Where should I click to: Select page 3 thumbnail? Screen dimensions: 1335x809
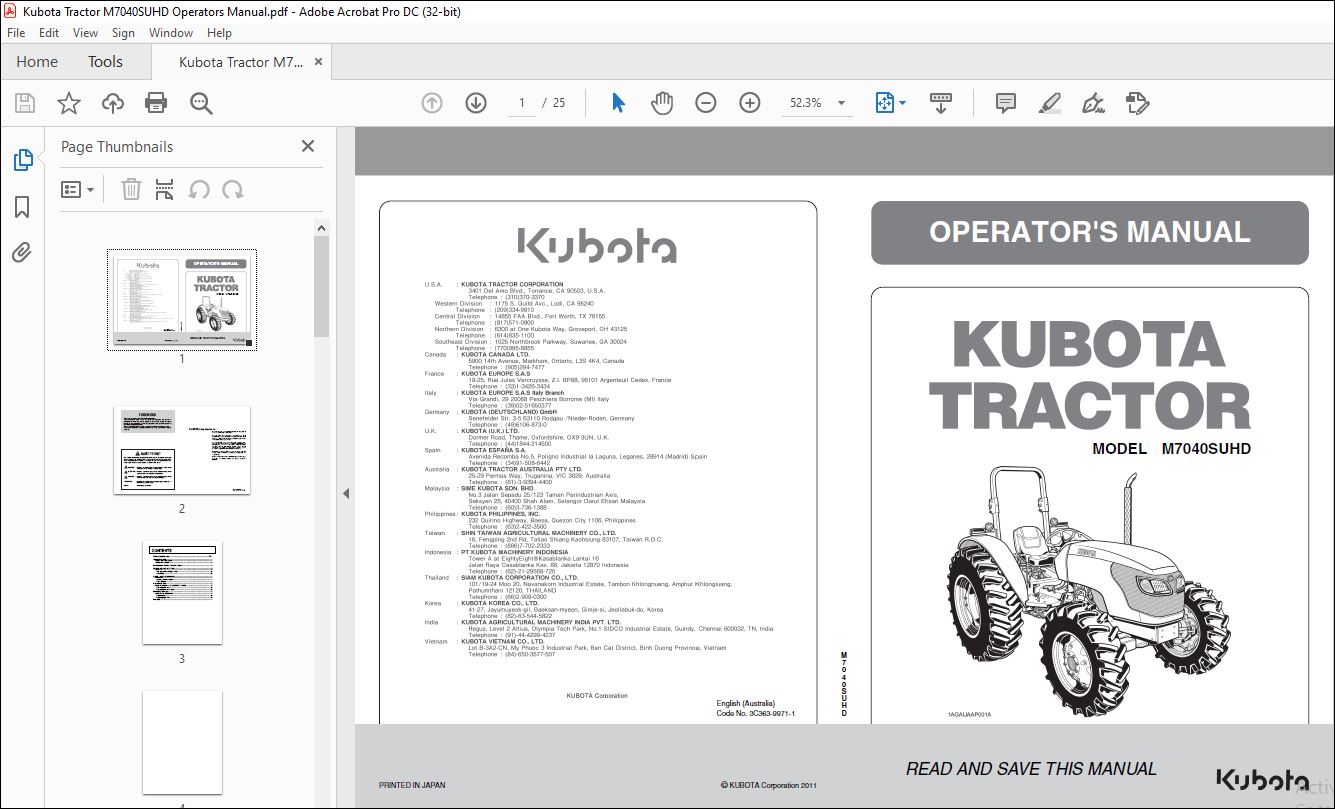coord(182,593)
